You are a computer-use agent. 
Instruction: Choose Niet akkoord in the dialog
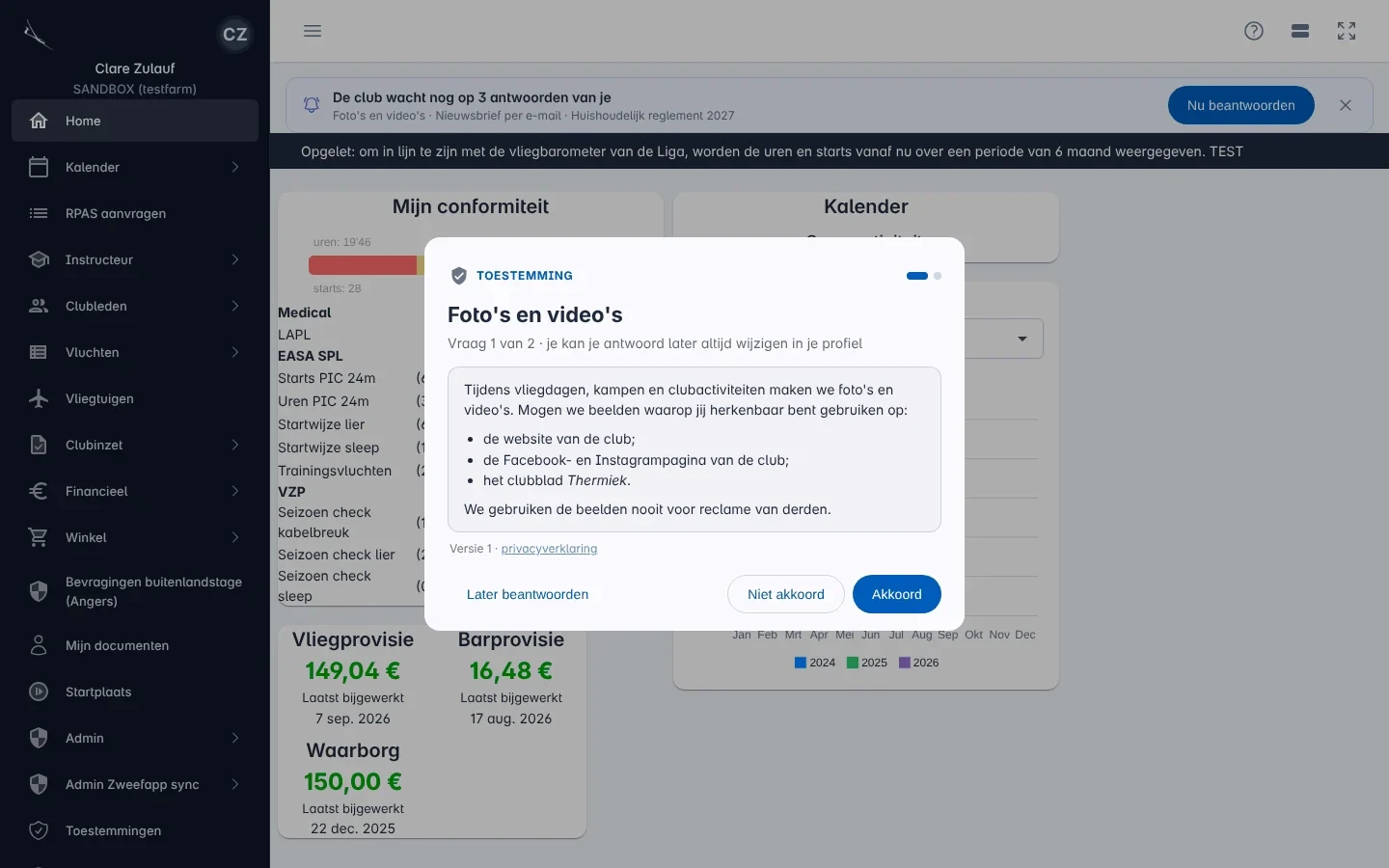[x=786, y=594]
